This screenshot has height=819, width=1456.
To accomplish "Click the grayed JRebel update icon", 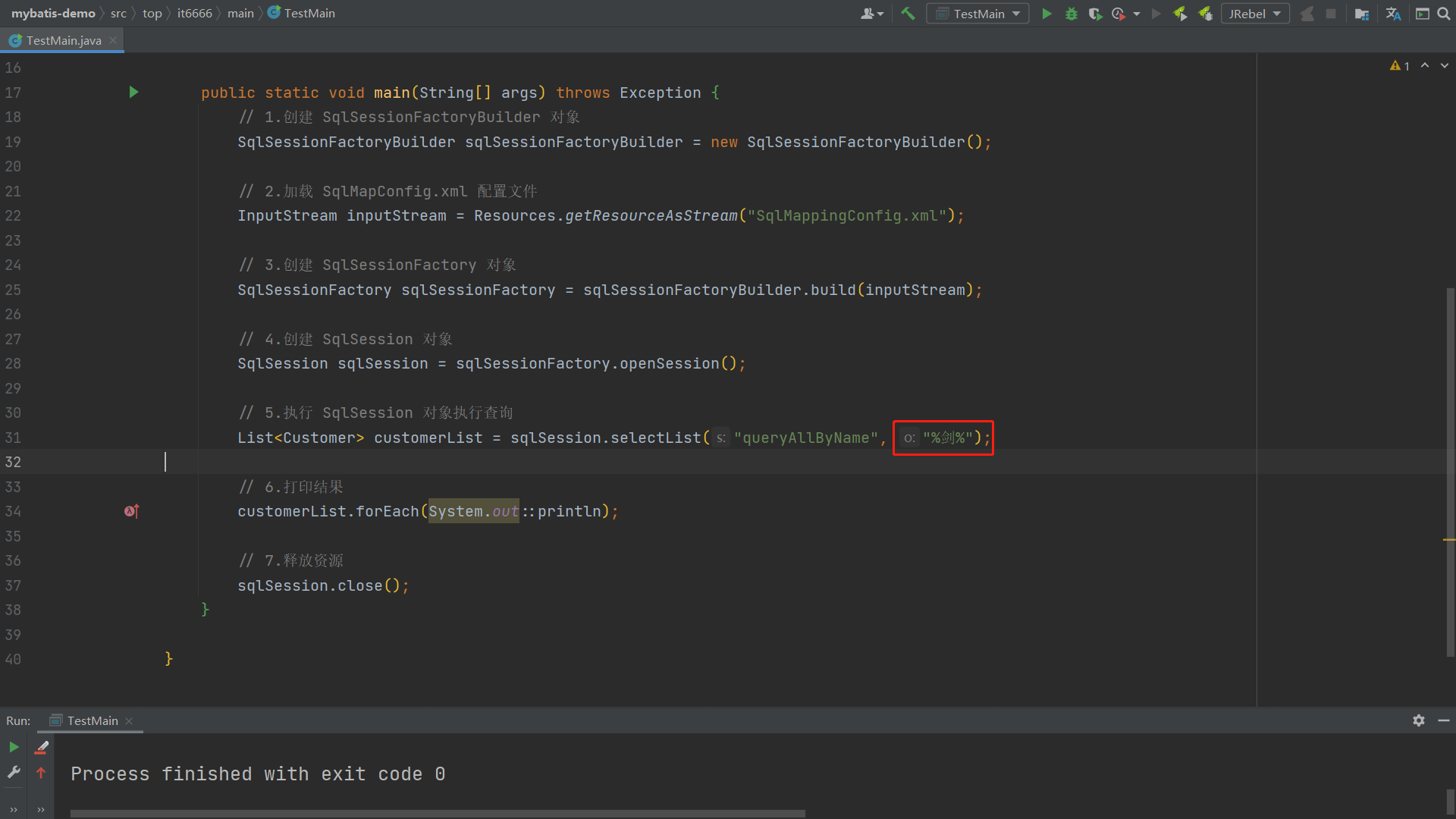I will click(1307, 14).
